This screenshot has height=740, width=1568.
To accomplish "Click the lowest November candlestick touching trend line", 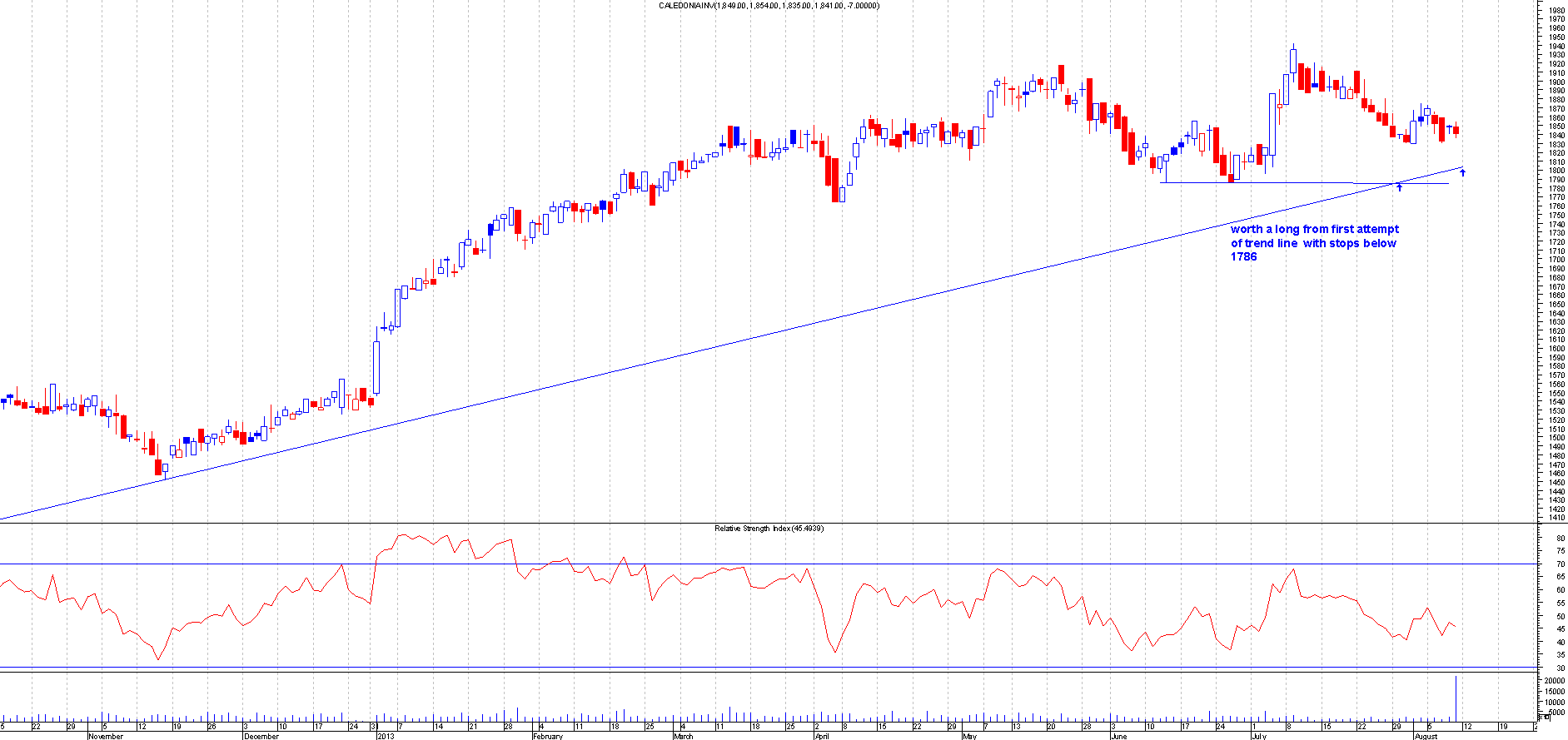I will 157,467.
